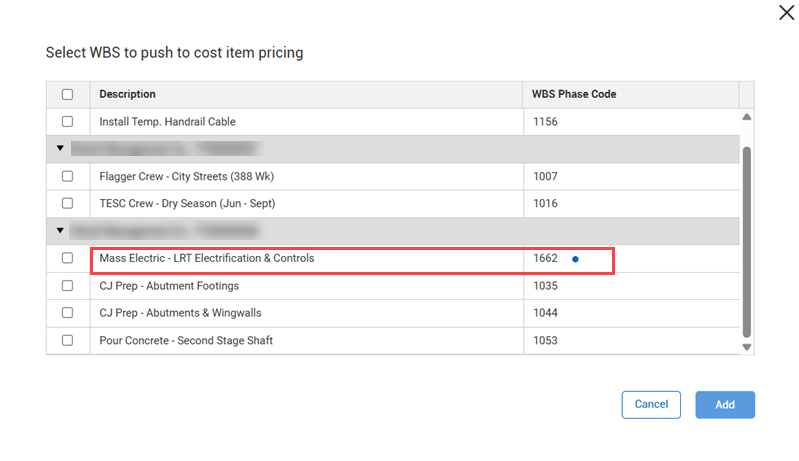Check the TESC Crew - Dry Season box
The image size is (799, 461).
(68, 204)
